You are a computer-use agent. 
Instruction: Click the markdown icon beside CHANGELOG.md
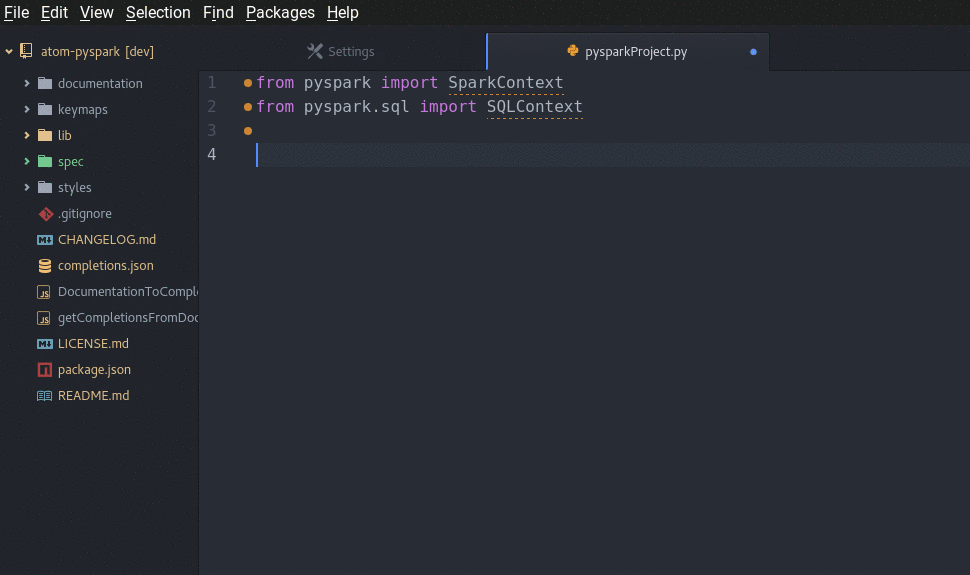[45, 240]
